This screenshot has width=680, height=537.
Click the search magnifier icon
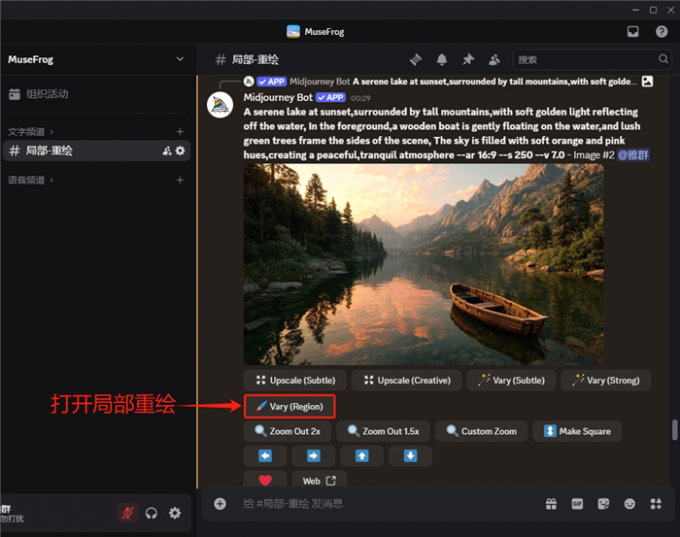click(663, 59)
